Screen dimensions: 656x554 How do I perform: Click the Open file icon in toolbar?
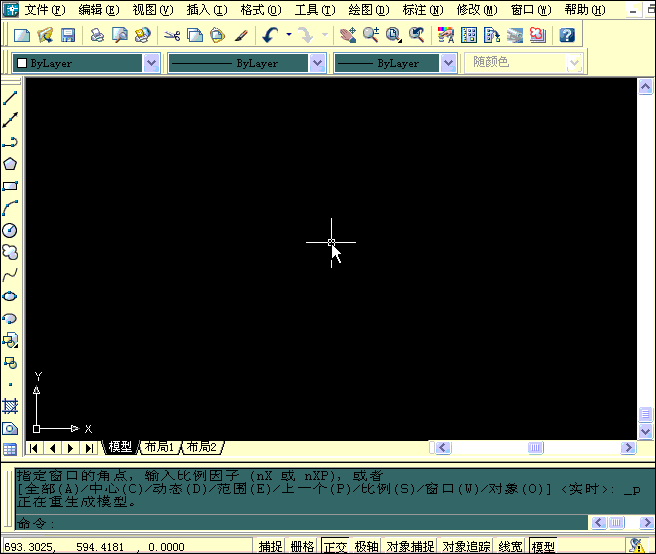[45, 35]
